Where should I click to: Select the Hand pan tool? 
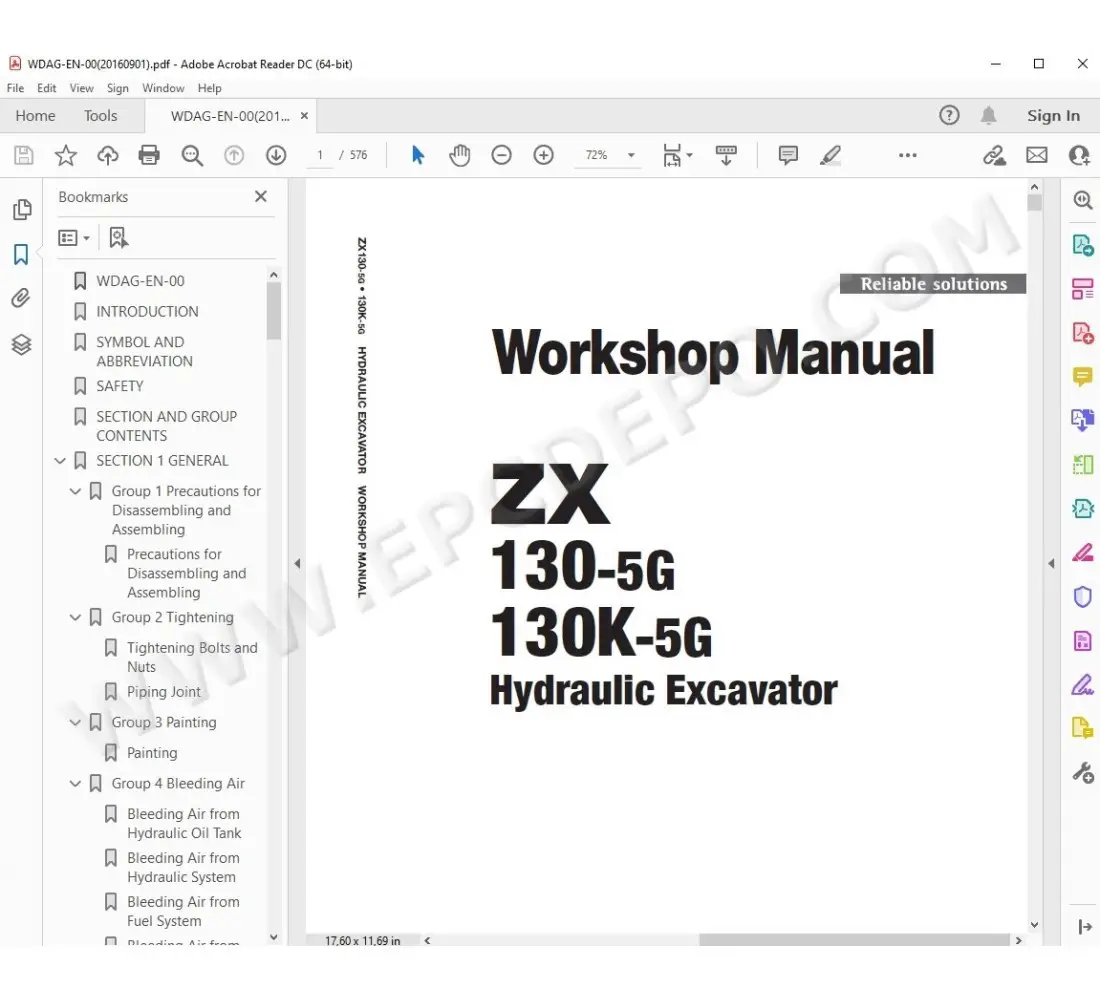[x=460, y=155]
